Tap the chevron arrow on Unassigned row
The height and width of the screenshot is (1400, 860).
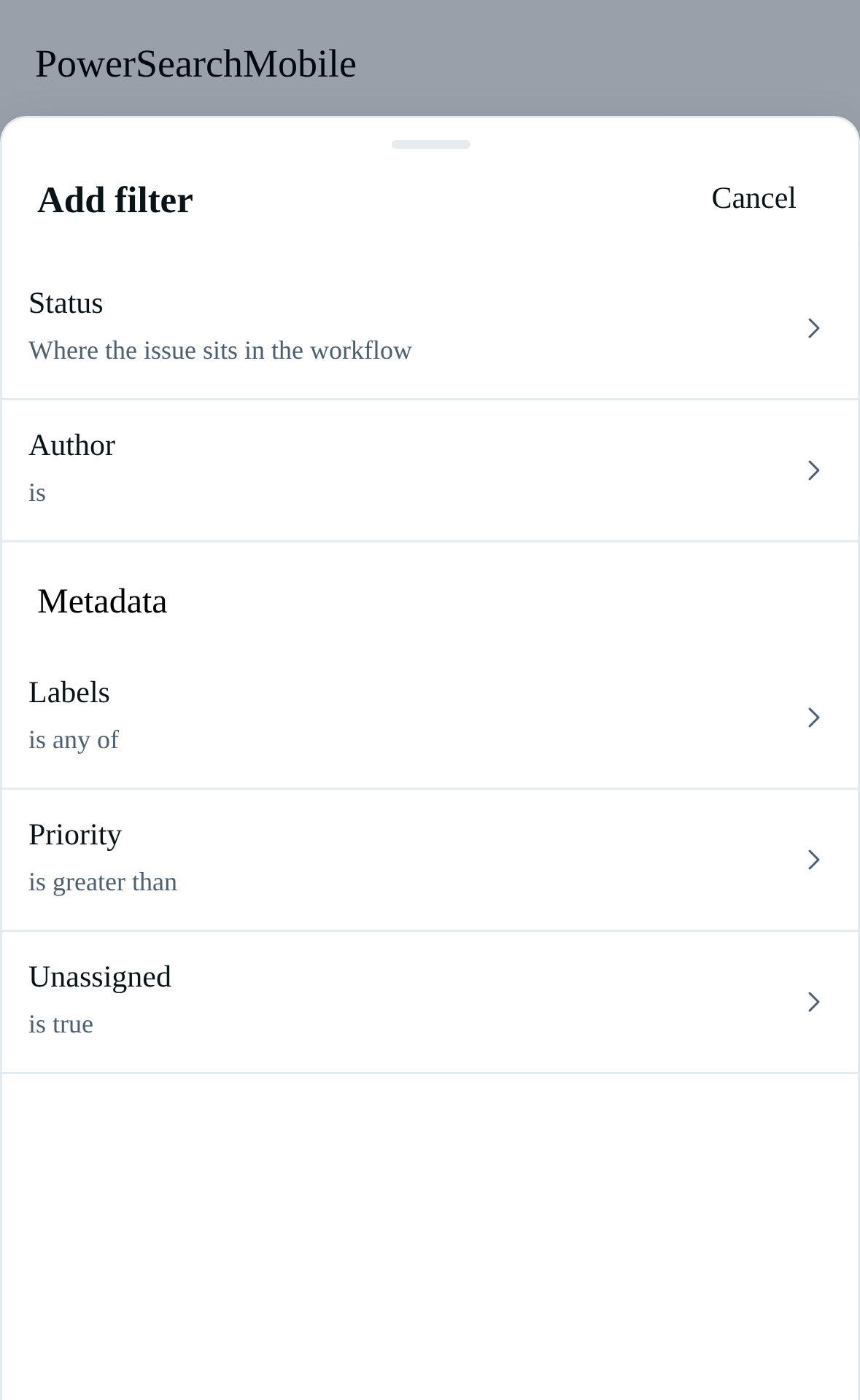(814, 1002)
